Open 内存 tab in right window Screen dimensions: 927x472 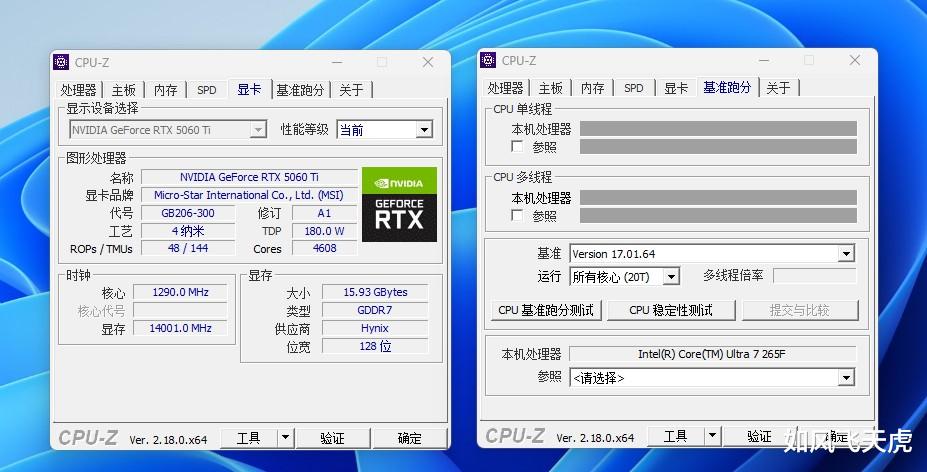point(592,88)
